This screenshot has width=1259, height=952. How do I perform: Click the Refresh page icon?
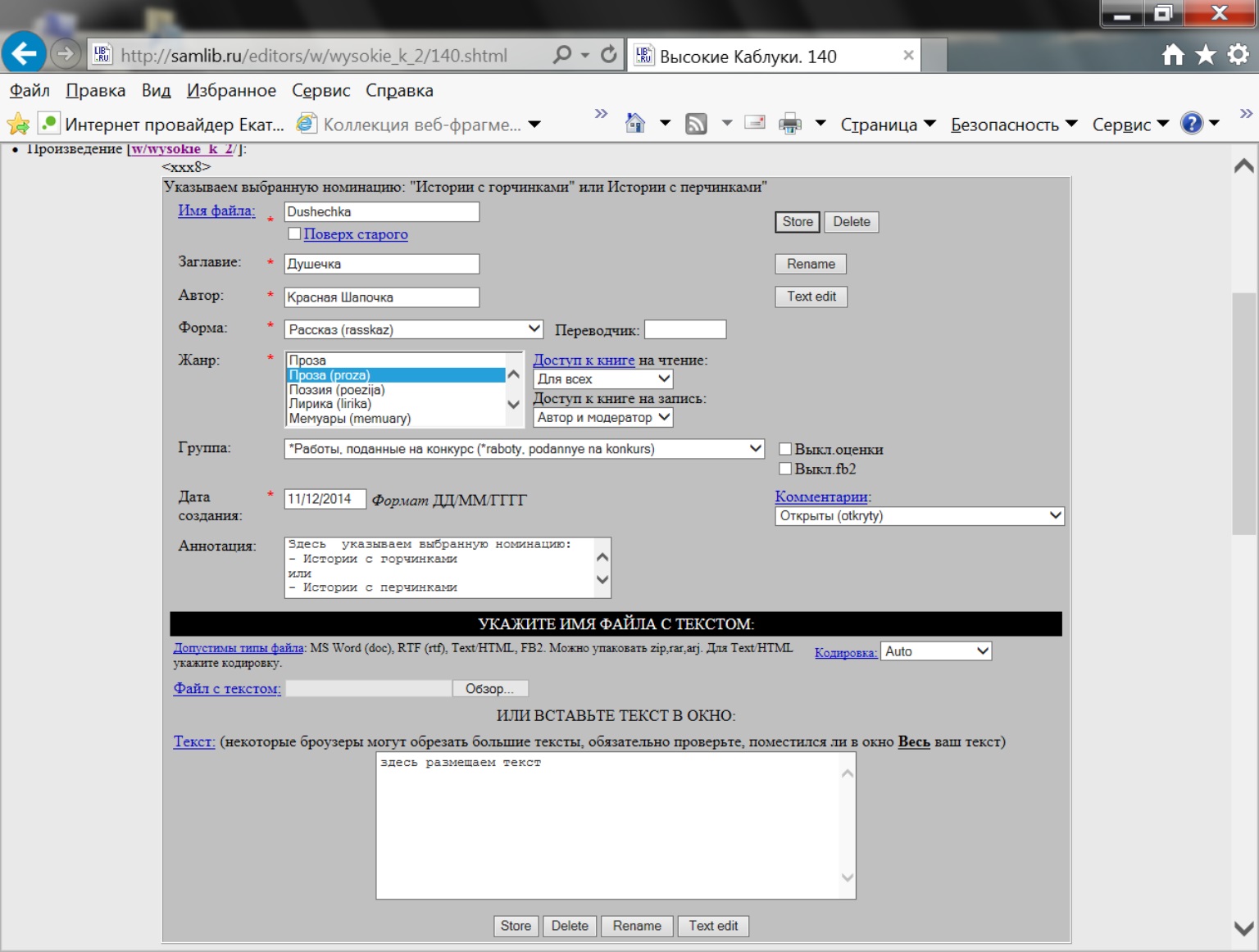point(608,55)
